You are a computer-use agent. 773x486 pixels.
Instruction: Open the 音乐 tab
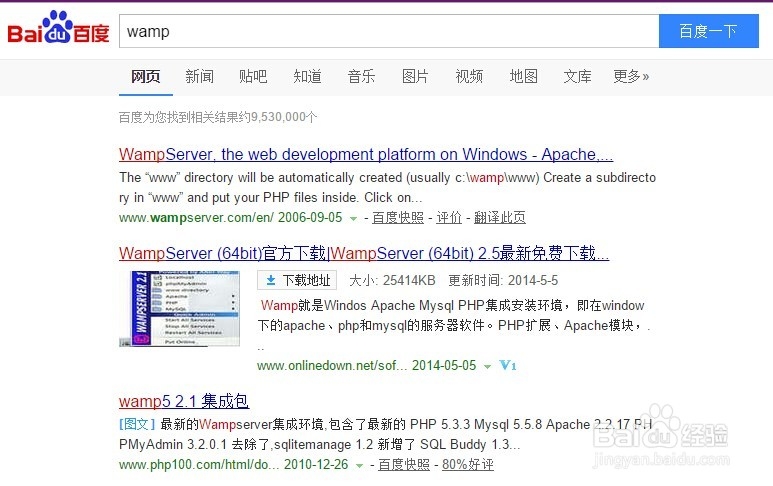tap(361, 76)
